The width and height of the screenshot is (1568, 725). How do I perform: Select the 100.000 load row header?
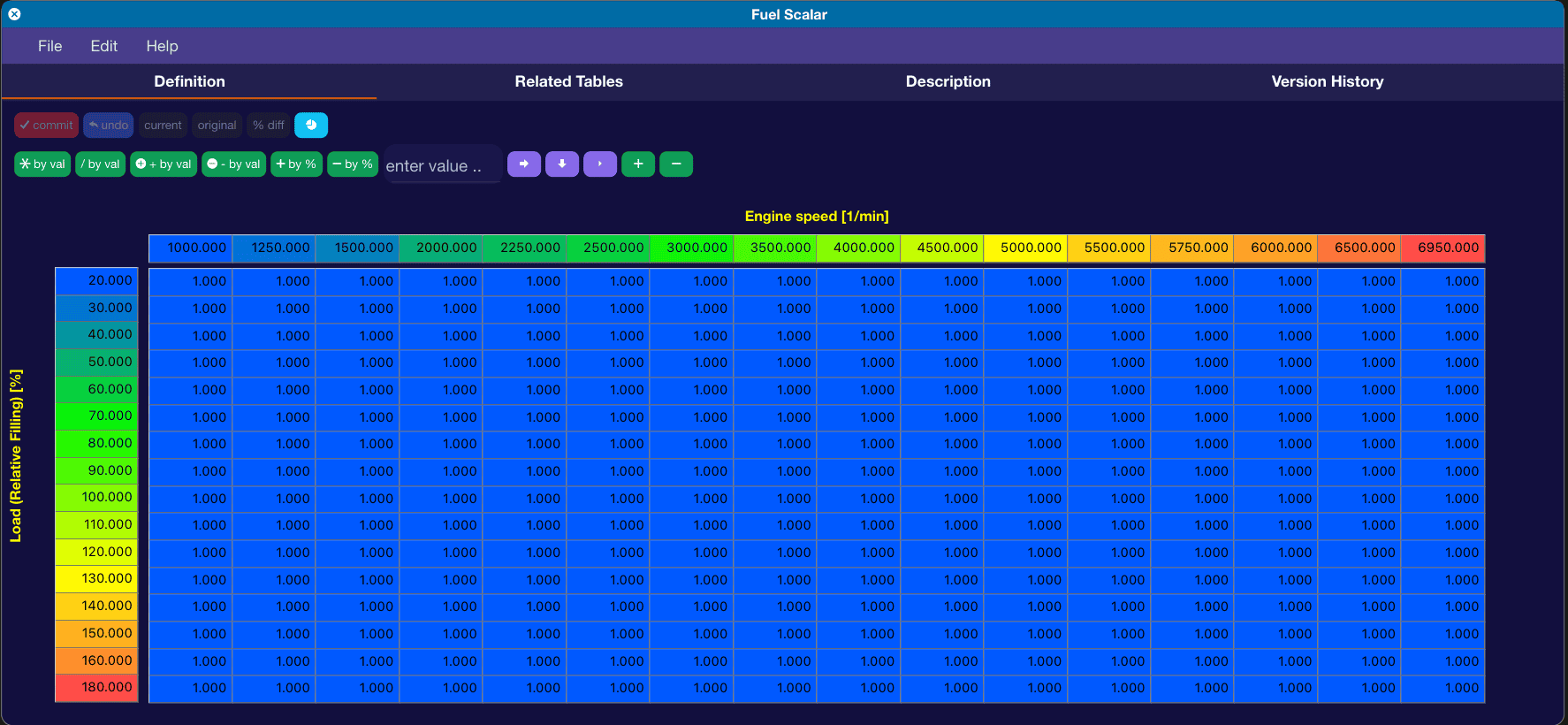[x=96, y=497]
